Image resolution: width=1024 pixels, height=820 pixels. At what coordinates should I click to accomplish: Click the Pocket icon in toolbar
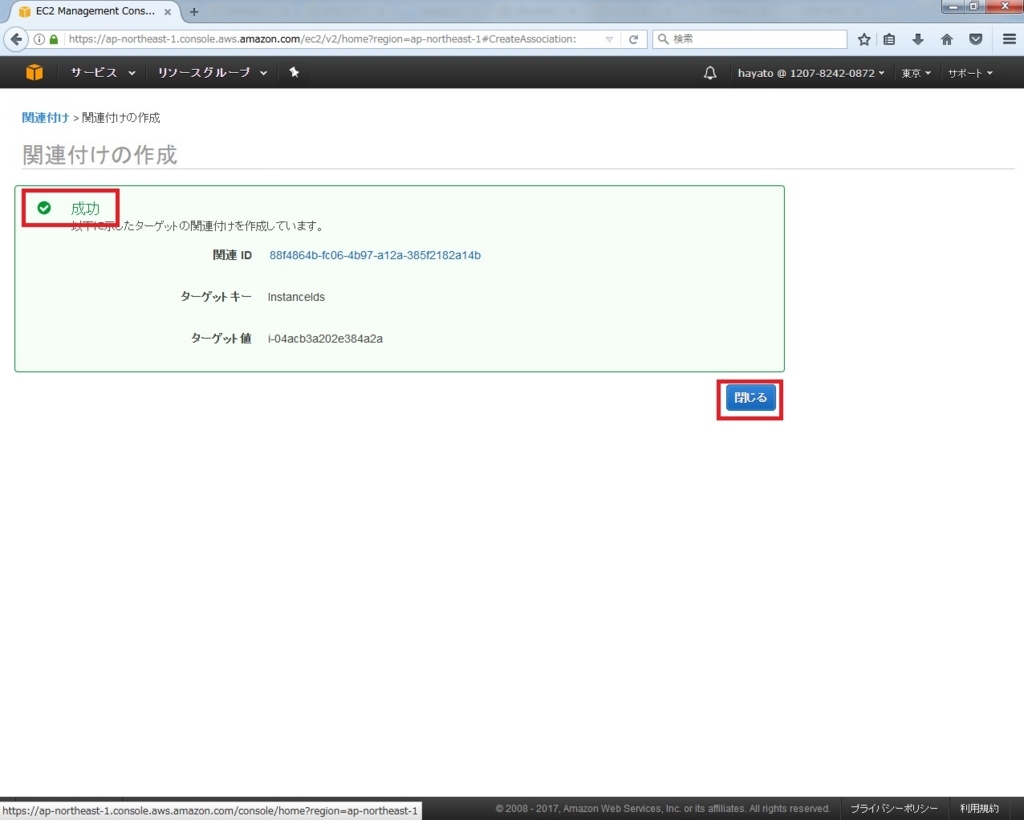975,39
